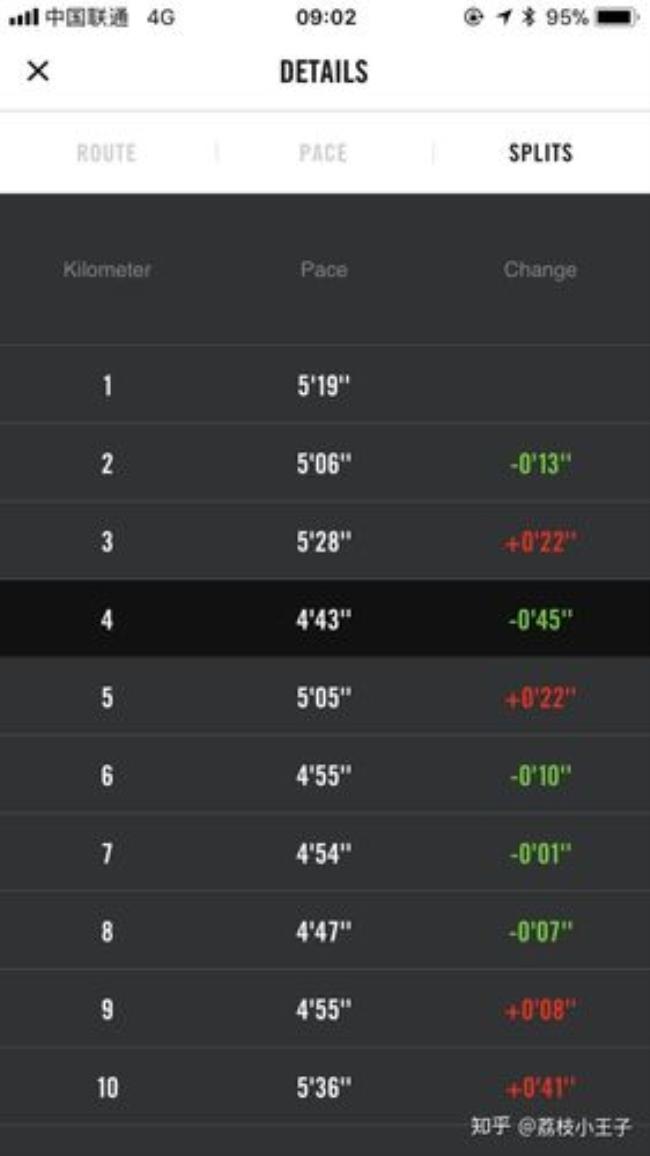
Task: Select kilometer 2 row with 5'06'' pace
Action: pyautogui.click(x=325, y=463)
